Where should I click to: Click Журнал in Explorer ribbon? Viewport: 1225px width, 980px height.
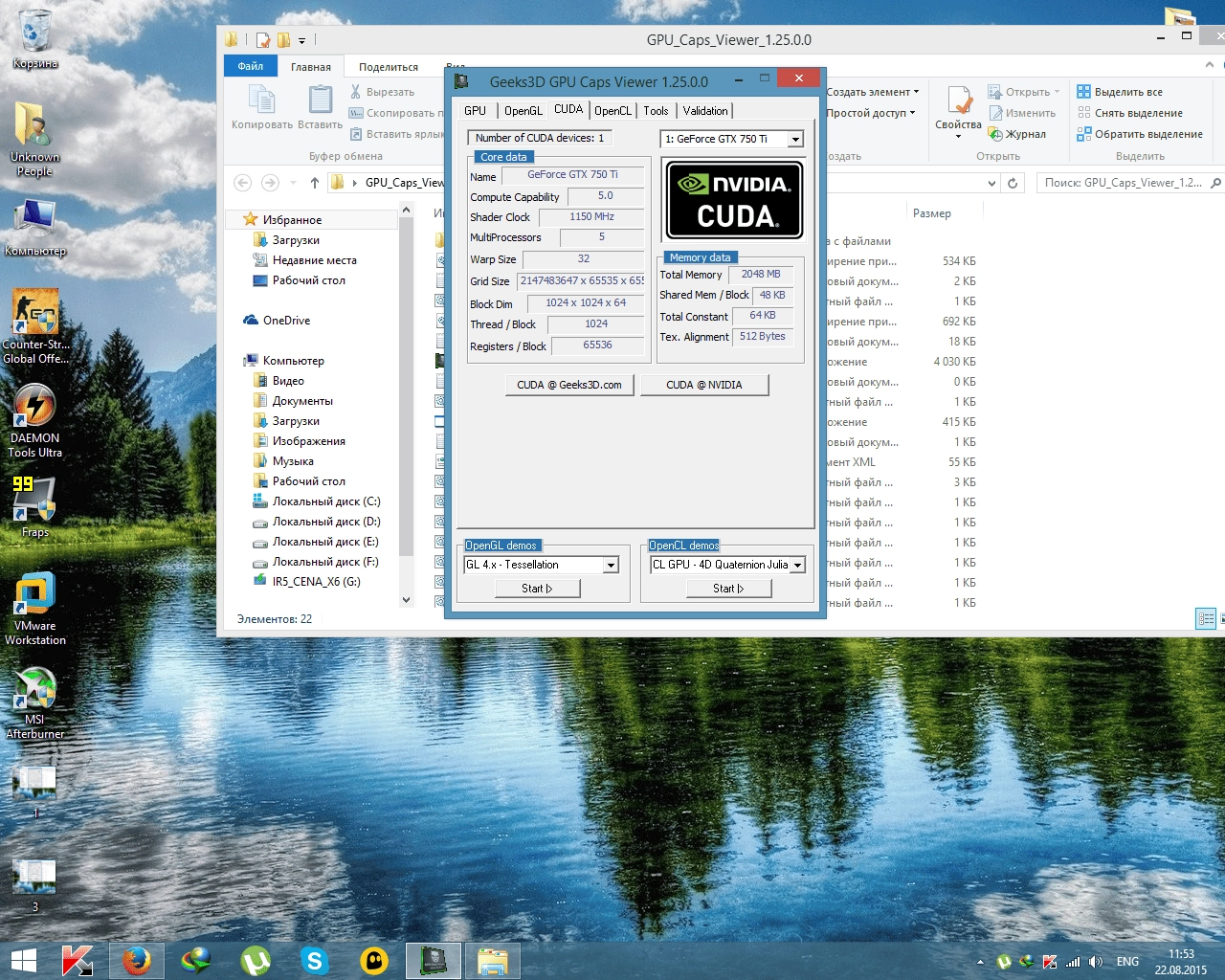(1017, 134)
